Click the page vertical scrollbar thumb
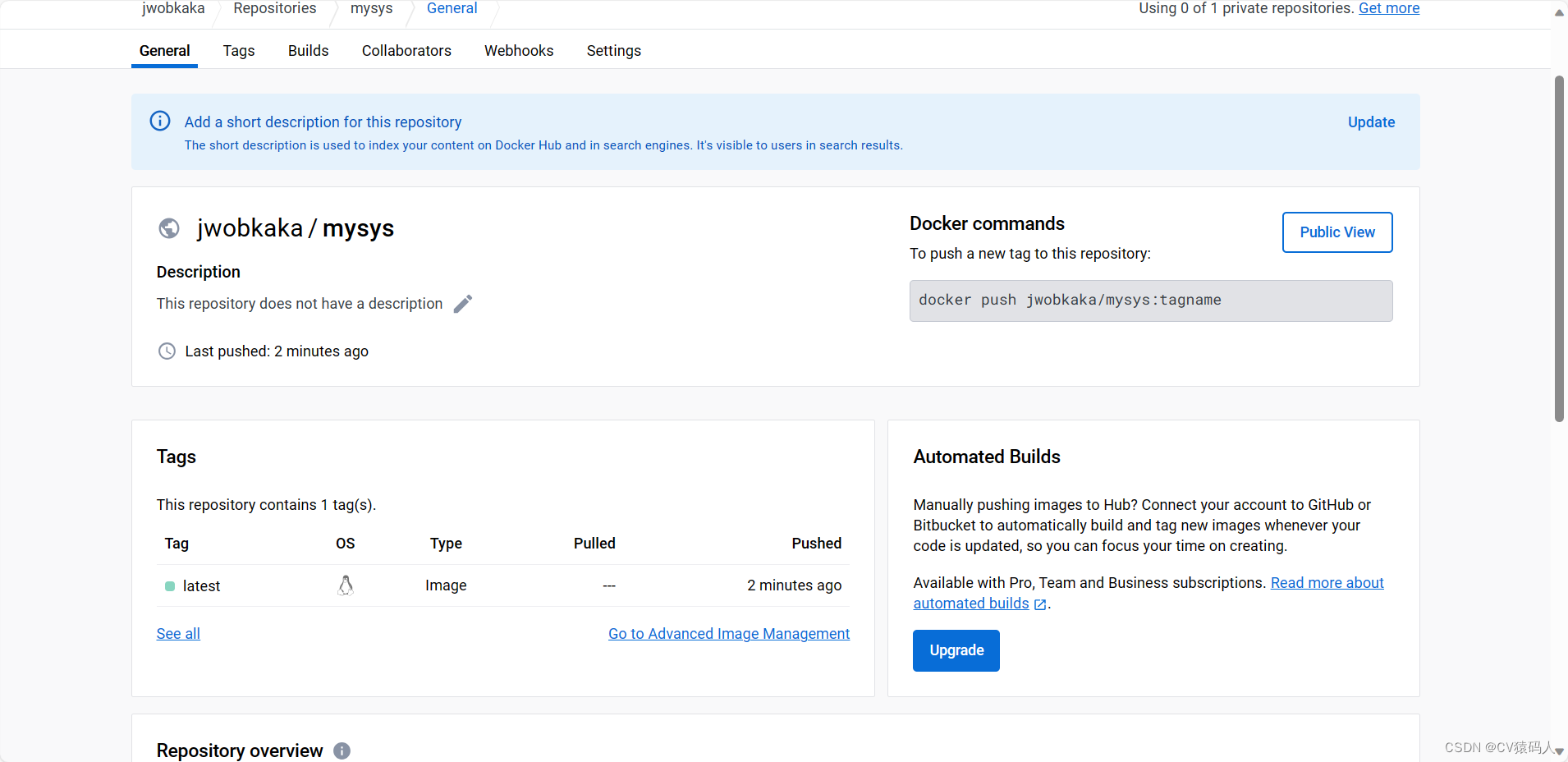 point(1560,249)
